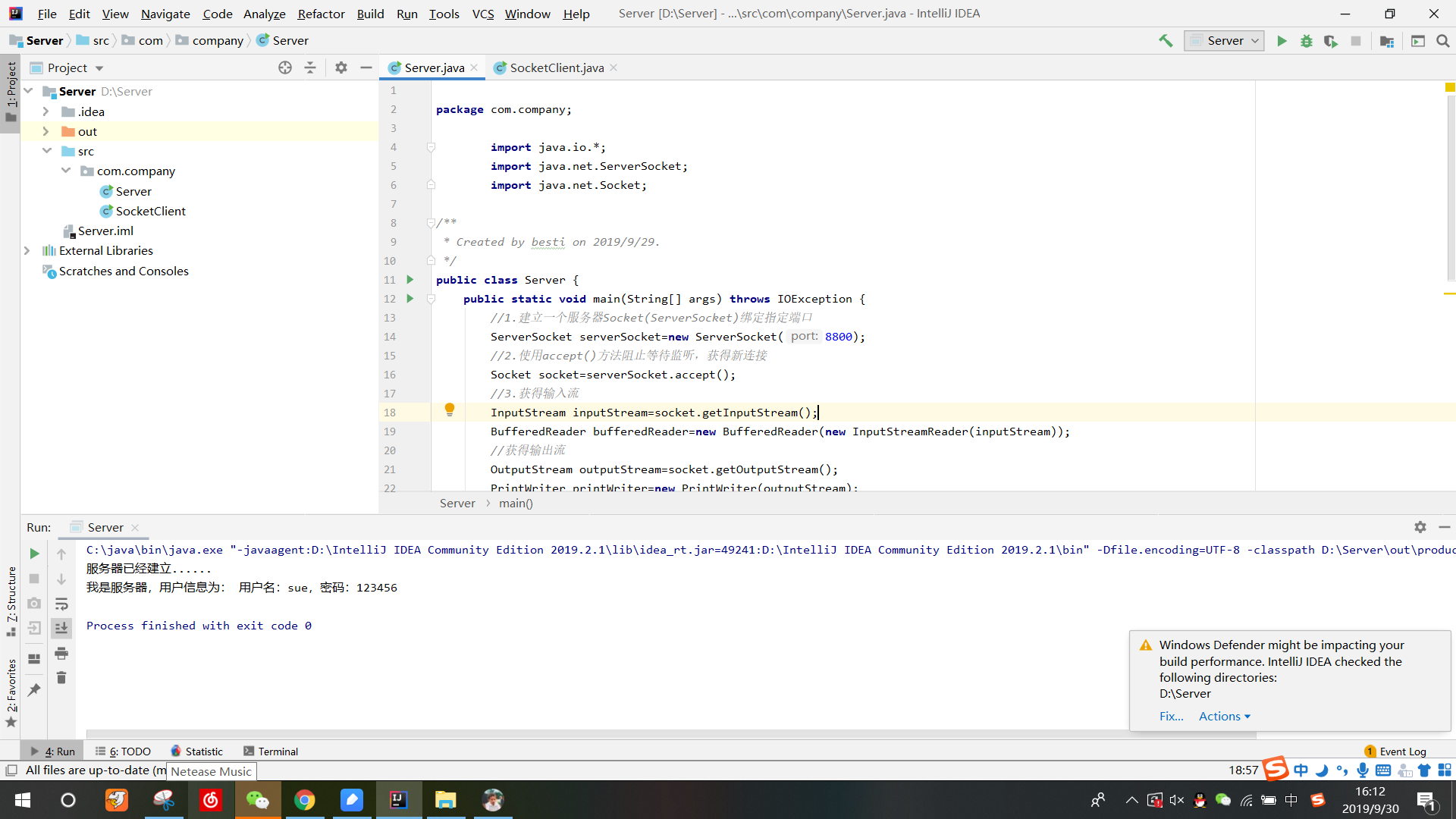Screen dimensions: 1456x819
Task: Open Chrome from the Windows taskbar
Action: [x=304, y=800]
